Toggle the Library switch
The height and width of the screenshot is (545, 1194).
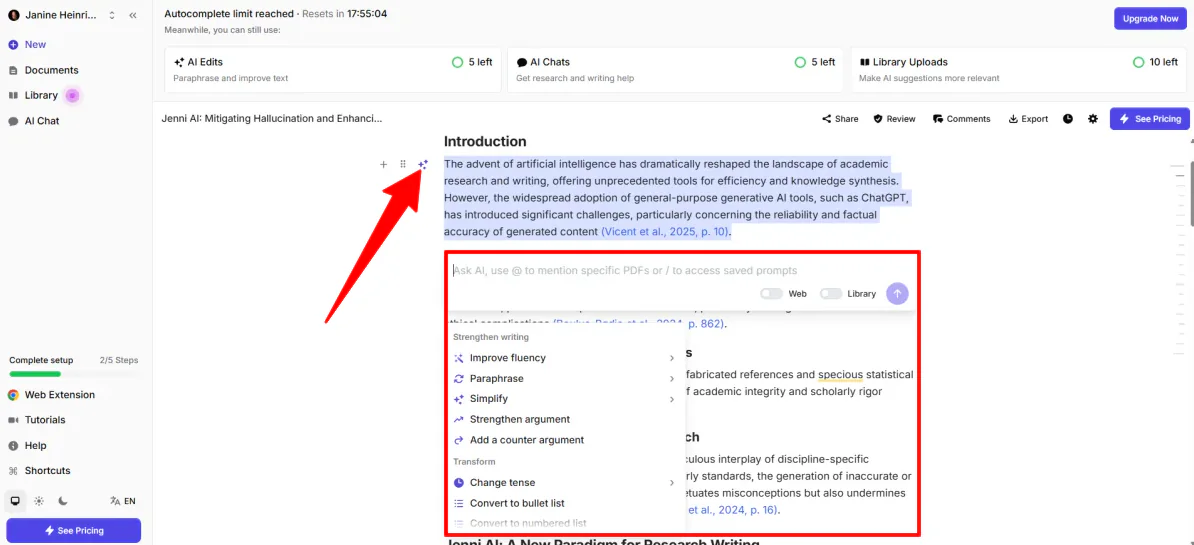[x=831, y=294]
